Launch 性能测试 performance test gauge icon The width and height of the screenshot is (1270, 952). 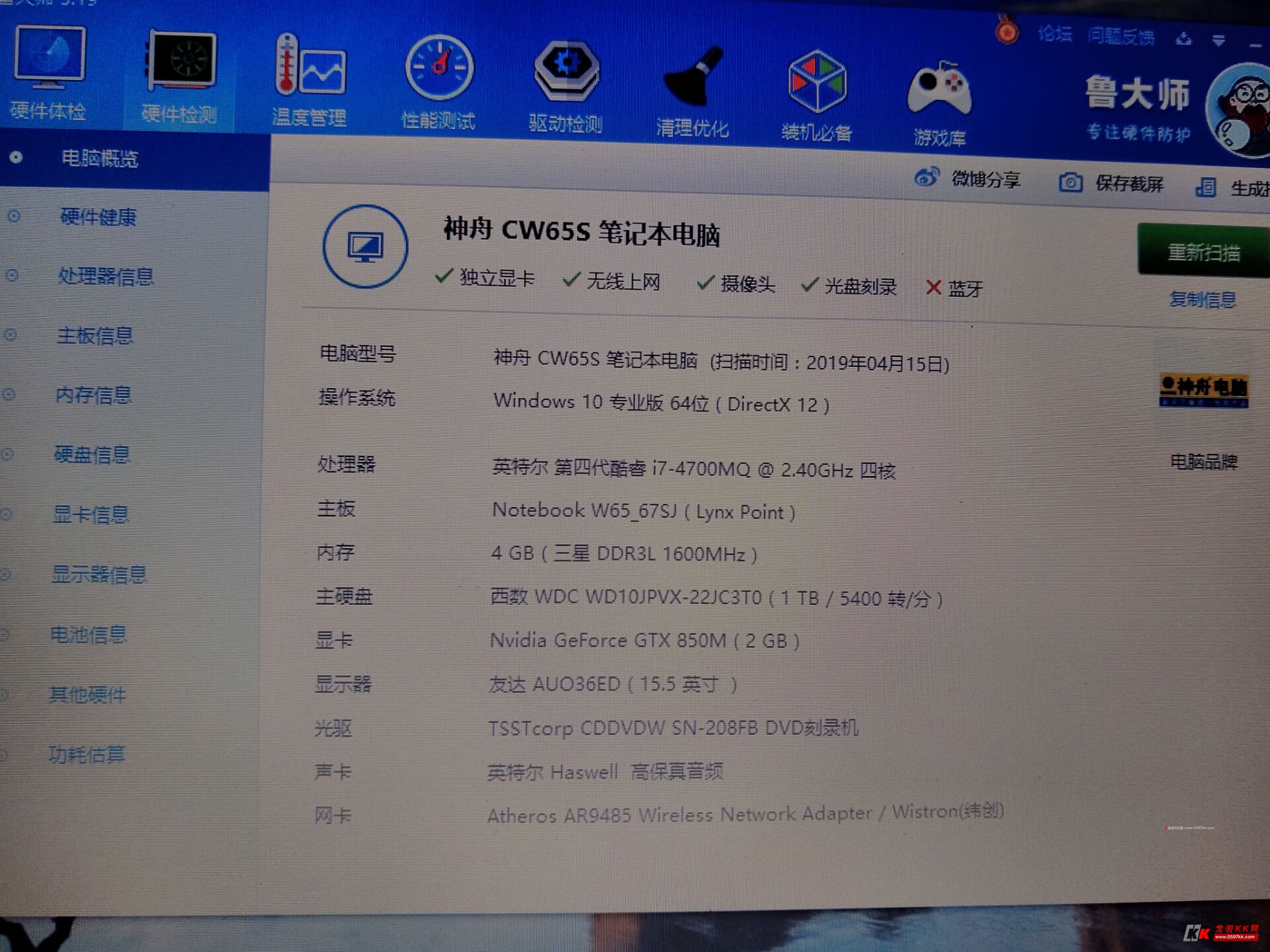click(x=439, y=68)
